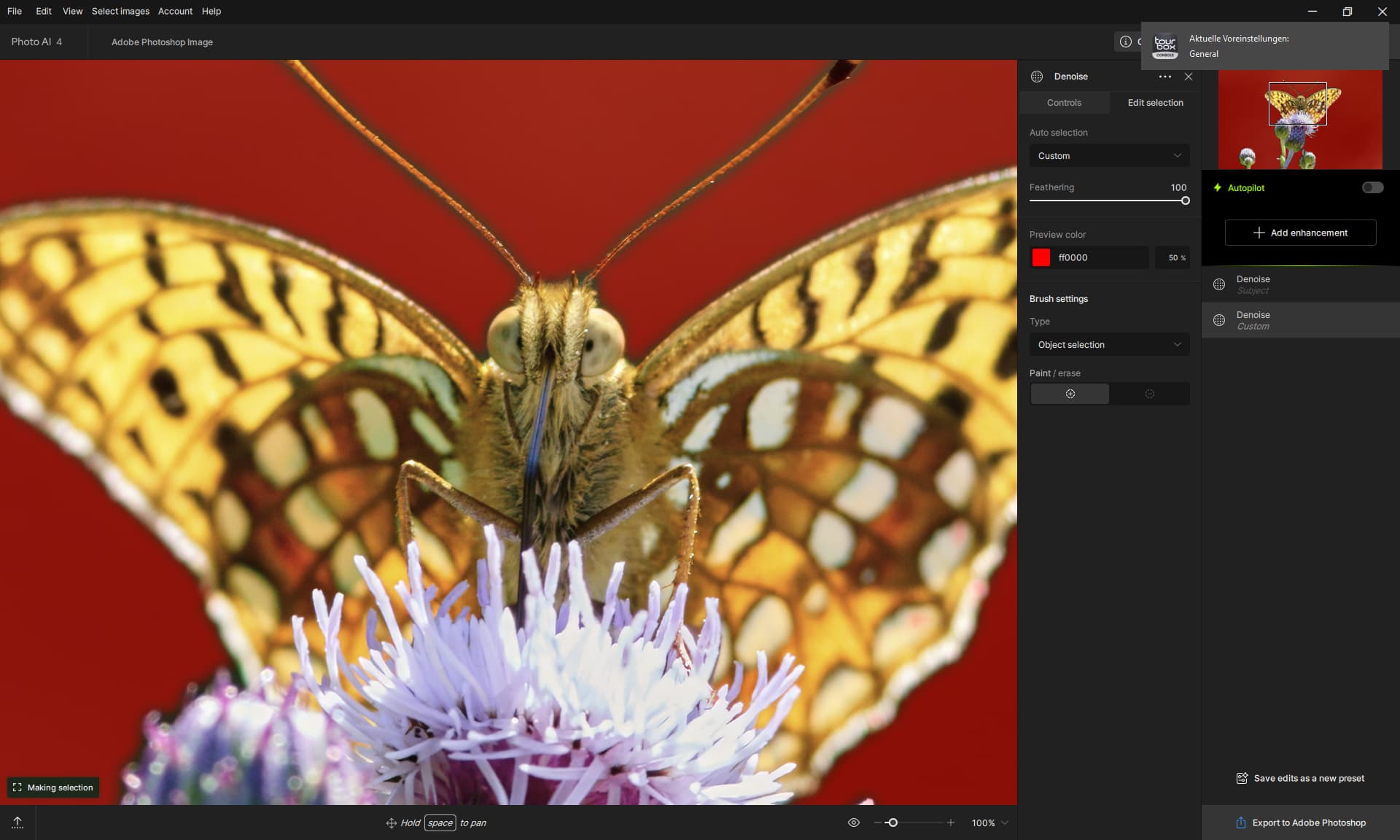Click the zoom out minus icon

(x=877, y=822)
